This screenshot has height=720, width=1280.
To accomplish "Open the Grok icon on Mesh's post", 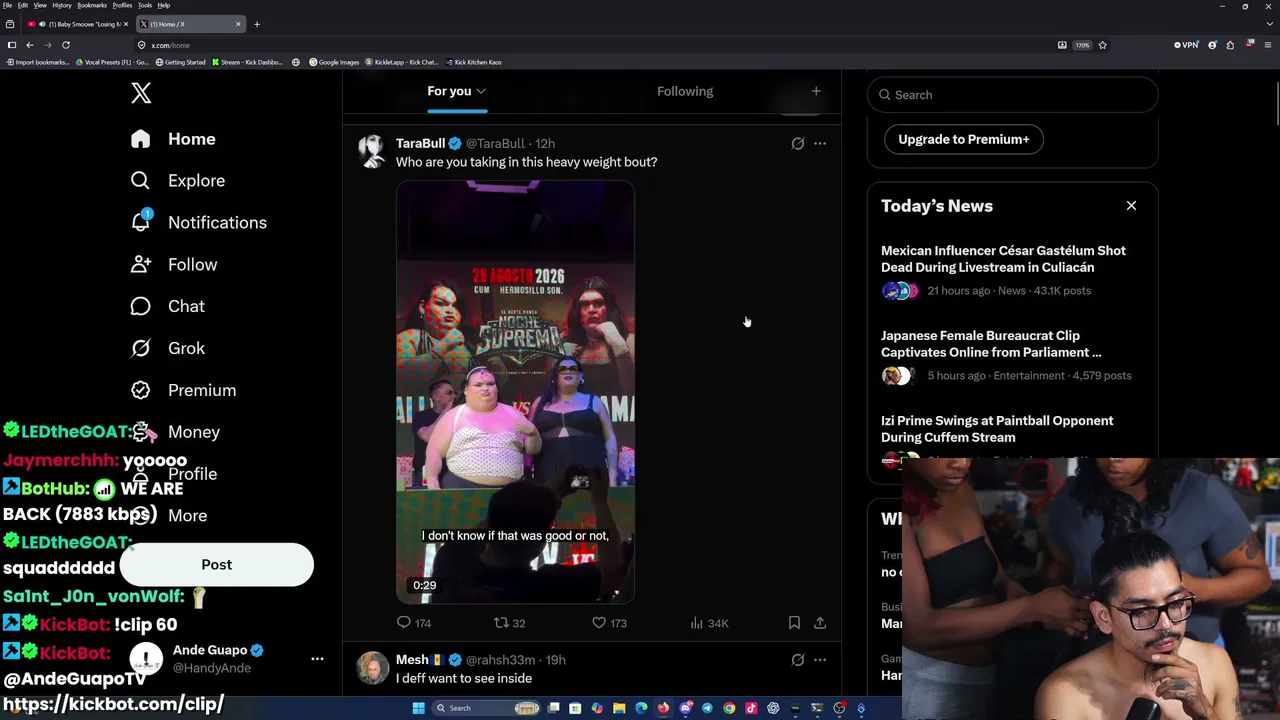I will [798, 660].
